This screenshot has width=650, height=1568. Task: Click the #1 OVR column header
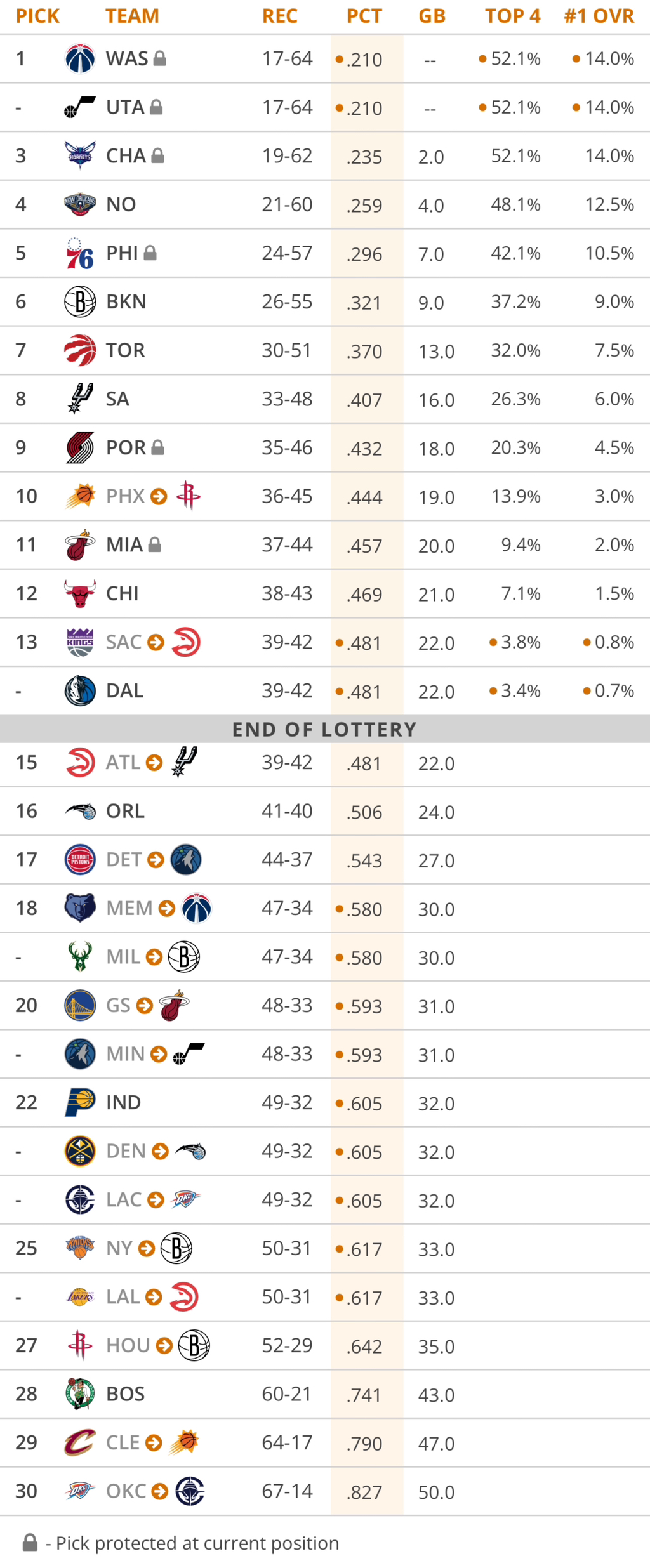(599, 16)
